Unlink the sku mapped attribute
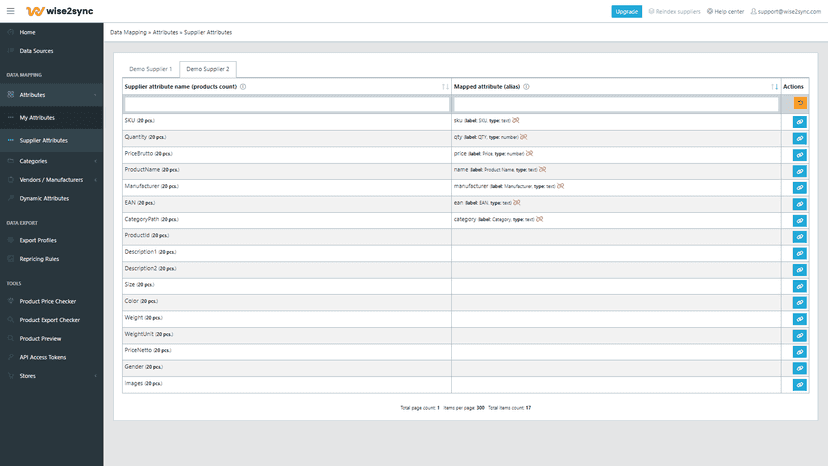This screenshot has width=828, height=466. pyautogui.click(x=516, y=120)
